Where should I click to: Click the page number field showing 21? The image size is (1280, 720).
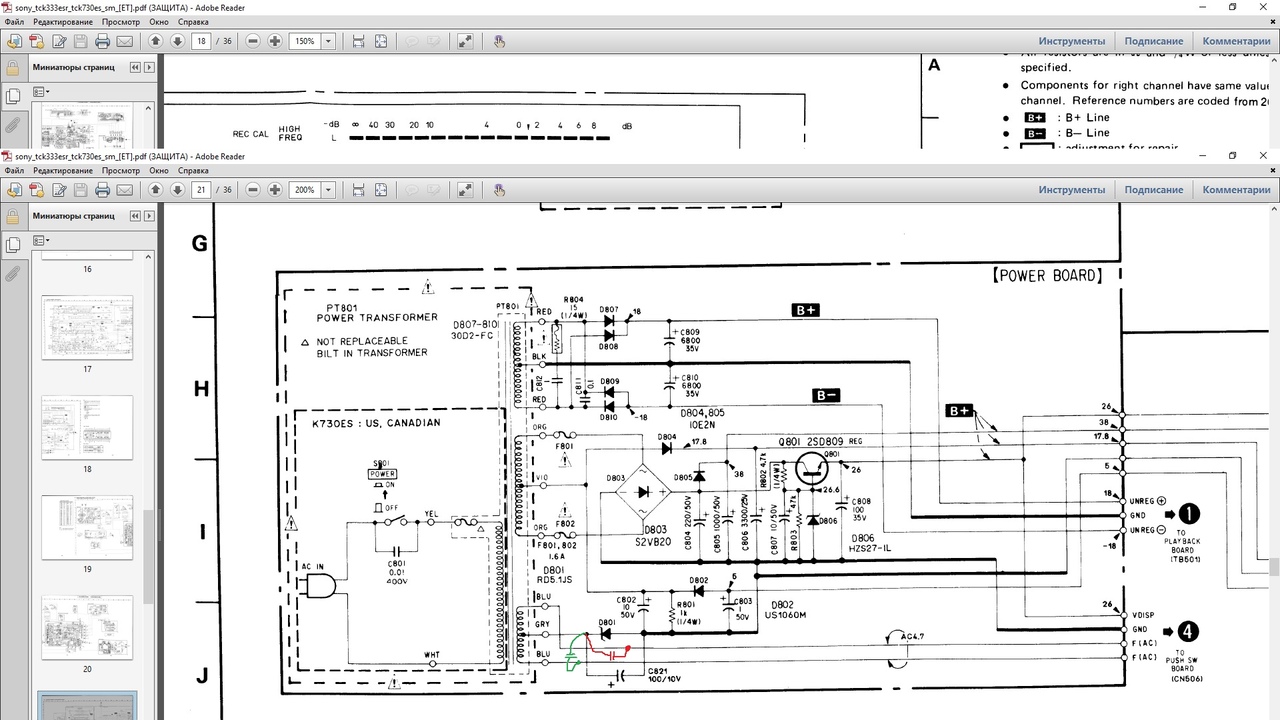(x=202, y=189)
